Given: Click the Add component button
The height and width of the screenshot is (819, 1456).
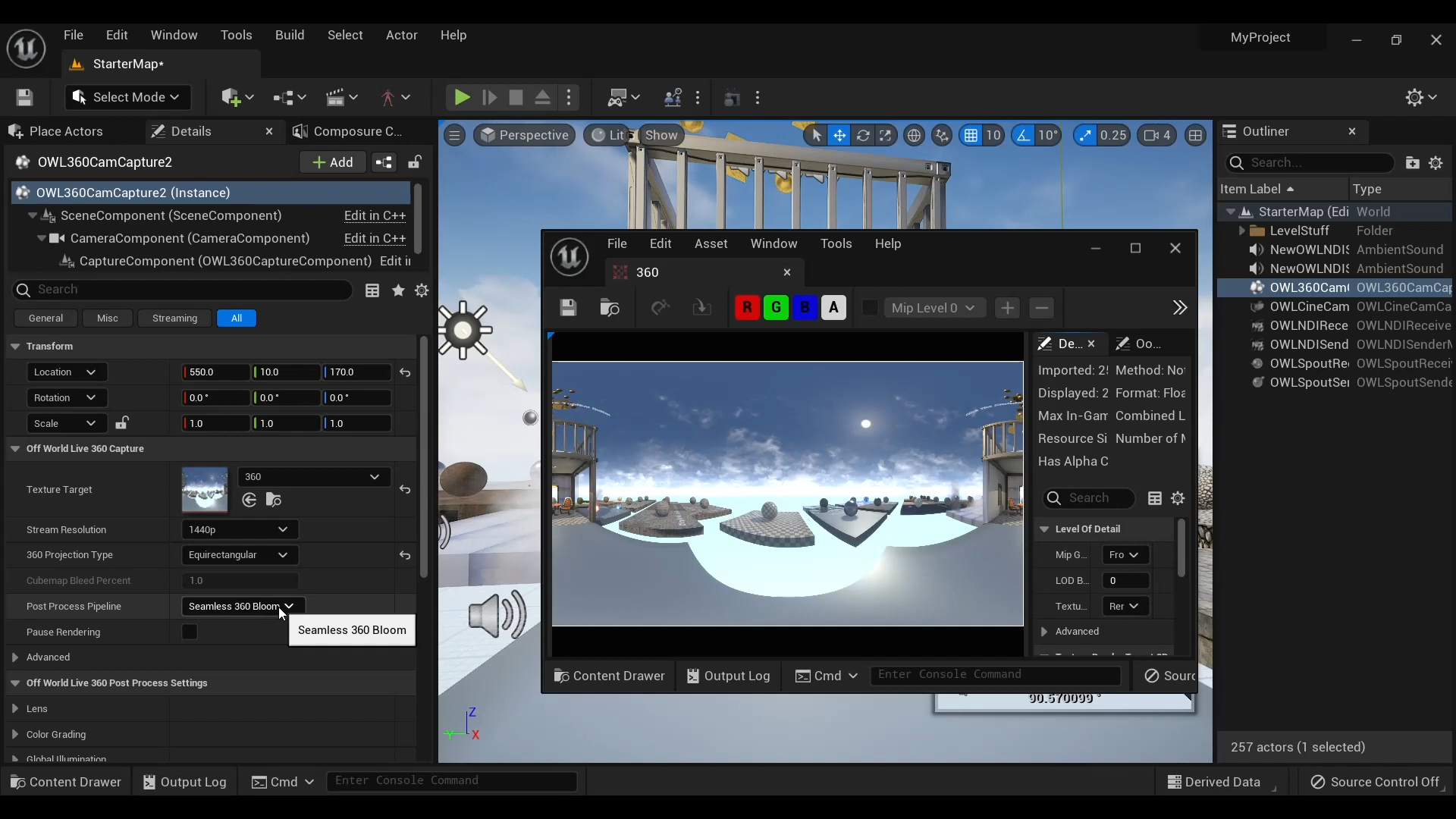Looking at the screenshot, I should [332, 162].
